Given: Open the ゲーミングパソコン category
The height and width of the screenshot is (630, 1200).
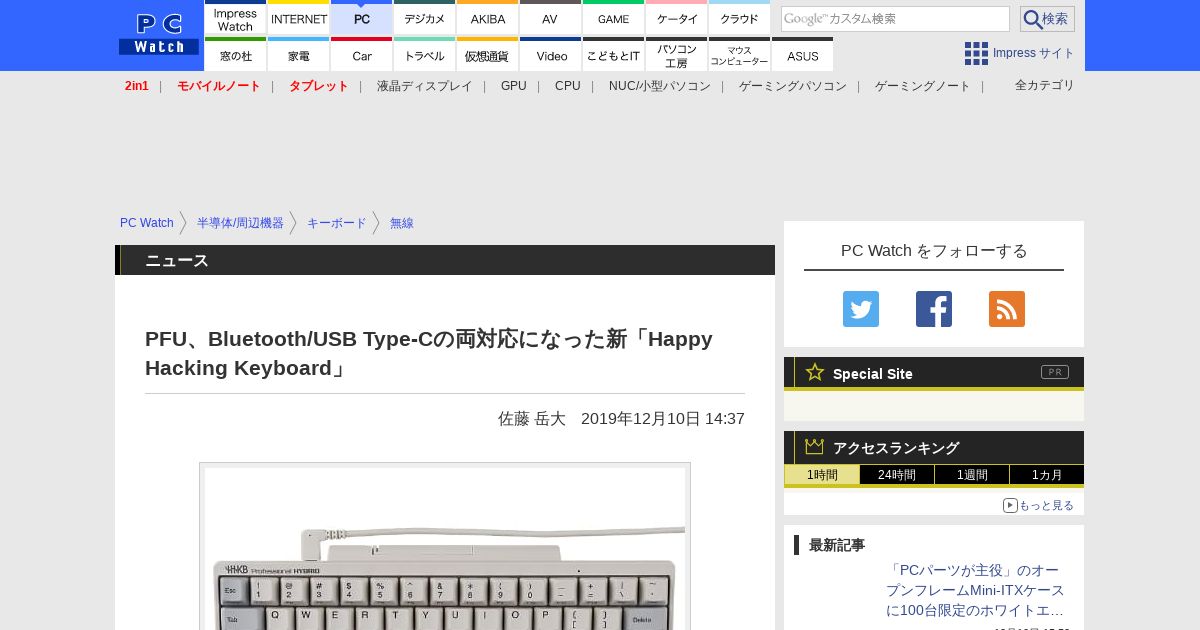Looking at the screenshot, I should click(793, 86).
